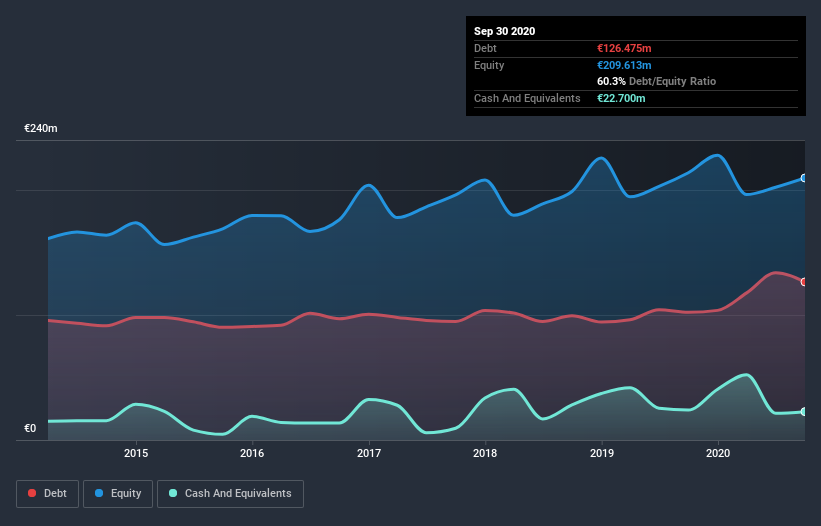Click the Equity label in tooltip
This screenshot has height=526, width=821.
pyautogui.click(x=489, y=65)
